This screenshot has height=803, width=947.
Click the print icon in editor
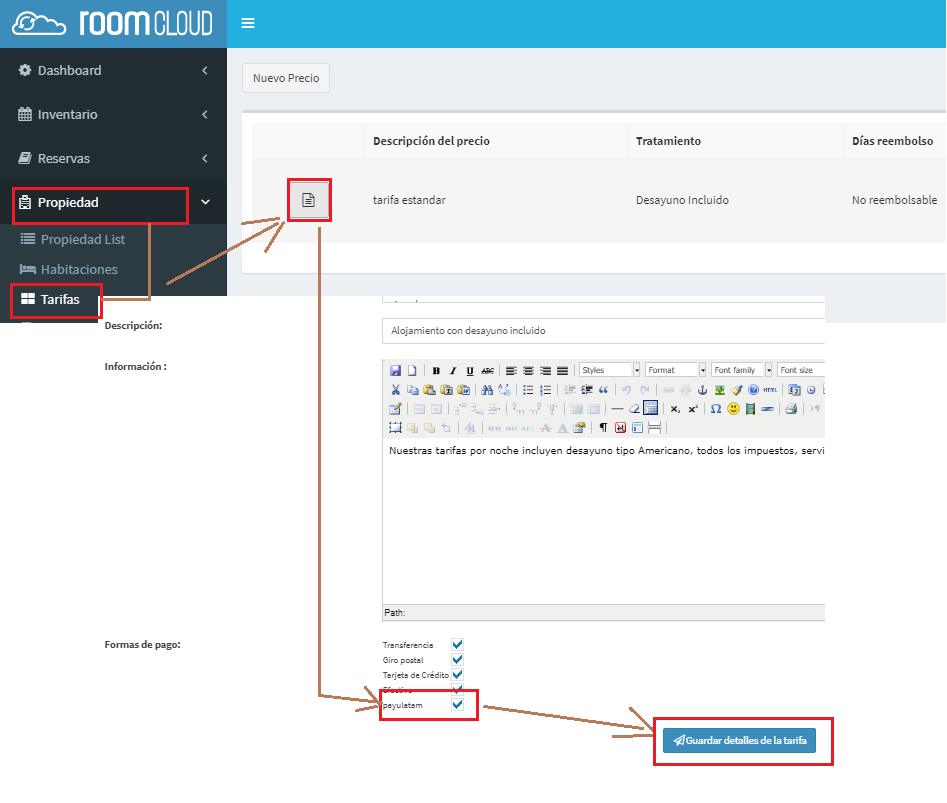click(791, 408)
